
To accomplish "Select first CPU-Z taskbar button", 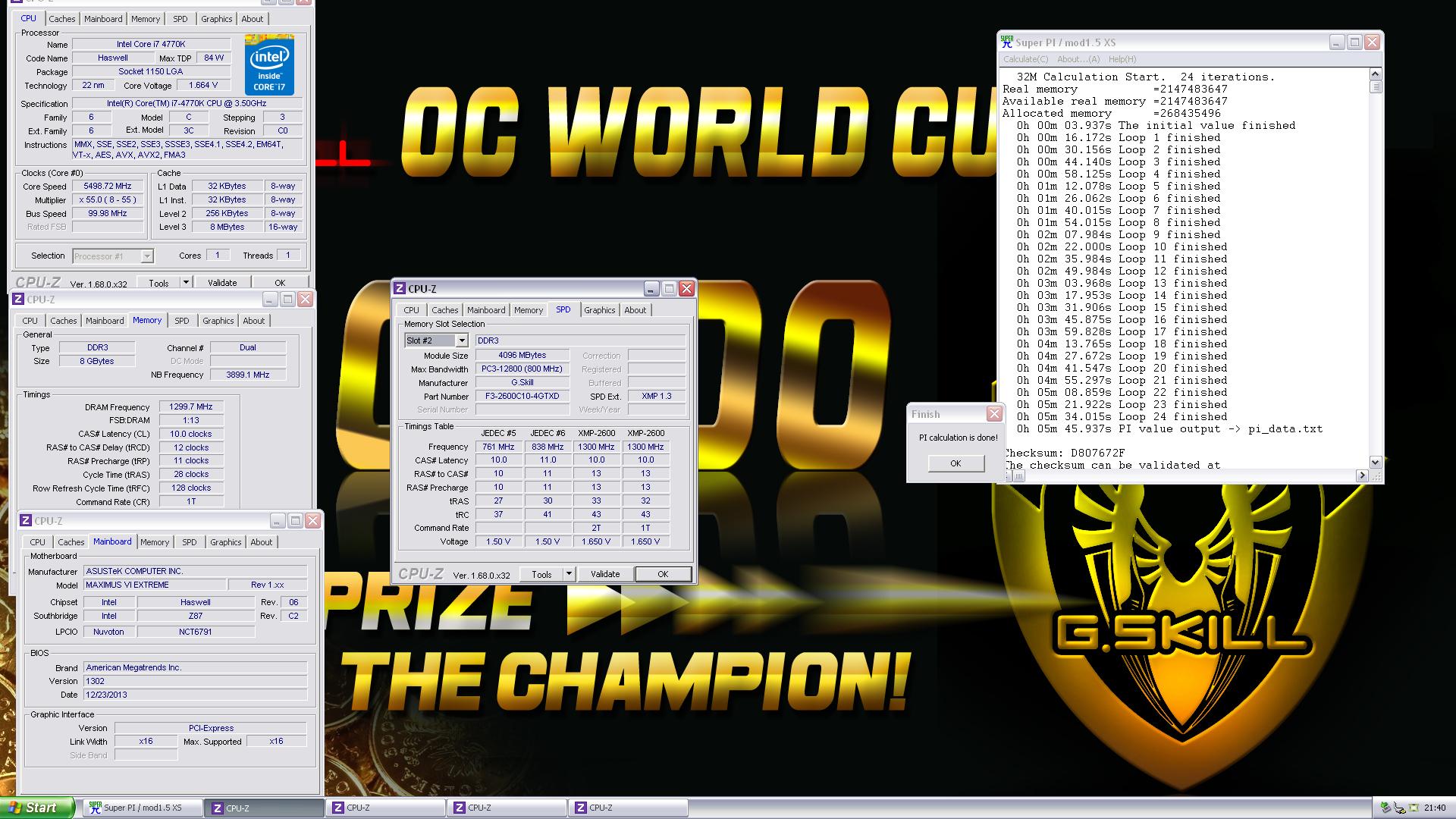I will 264,808.
